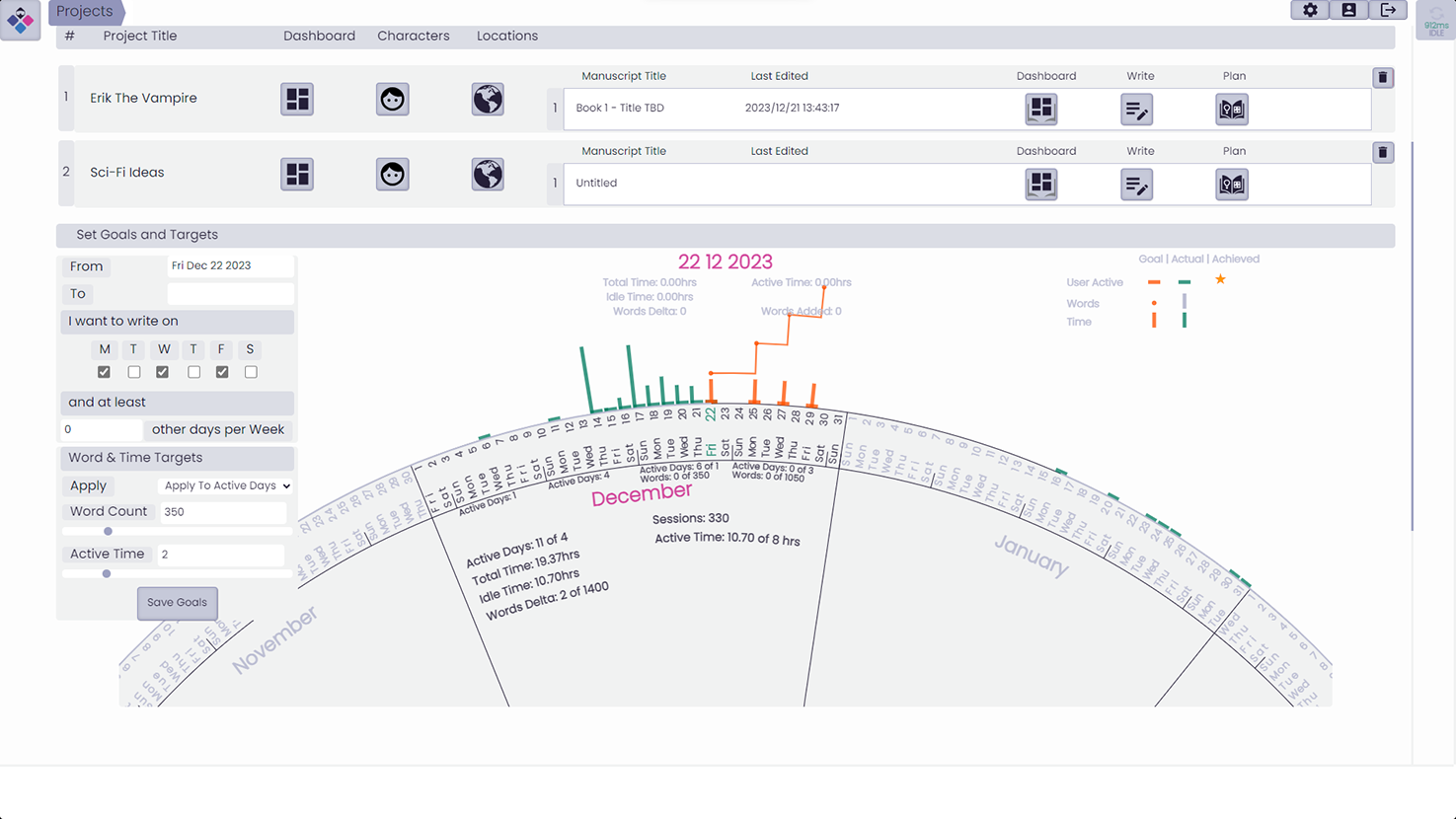1456x819 pixels.
Task: Open Erik The Vampire project dashboard icon
Action: point(297,99)
